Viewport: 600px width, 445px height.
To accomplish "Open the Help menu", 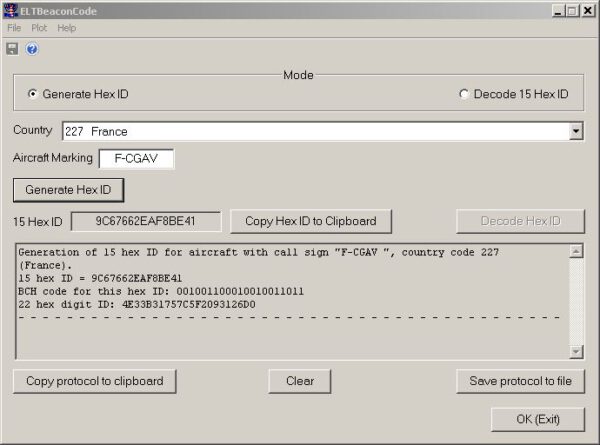I will click(66, 28).
